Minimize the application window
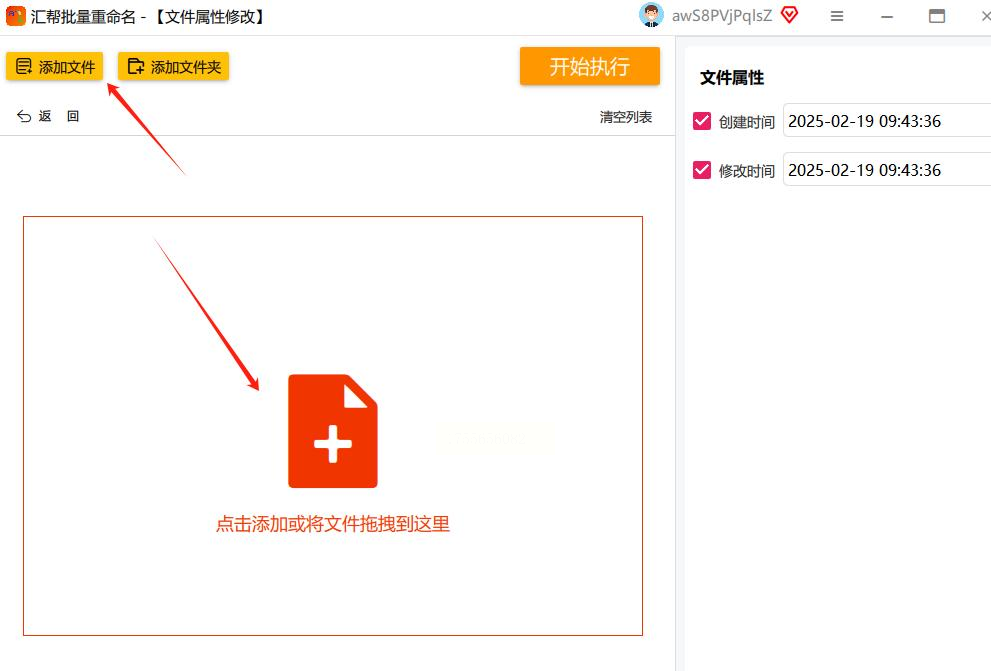 887,17
